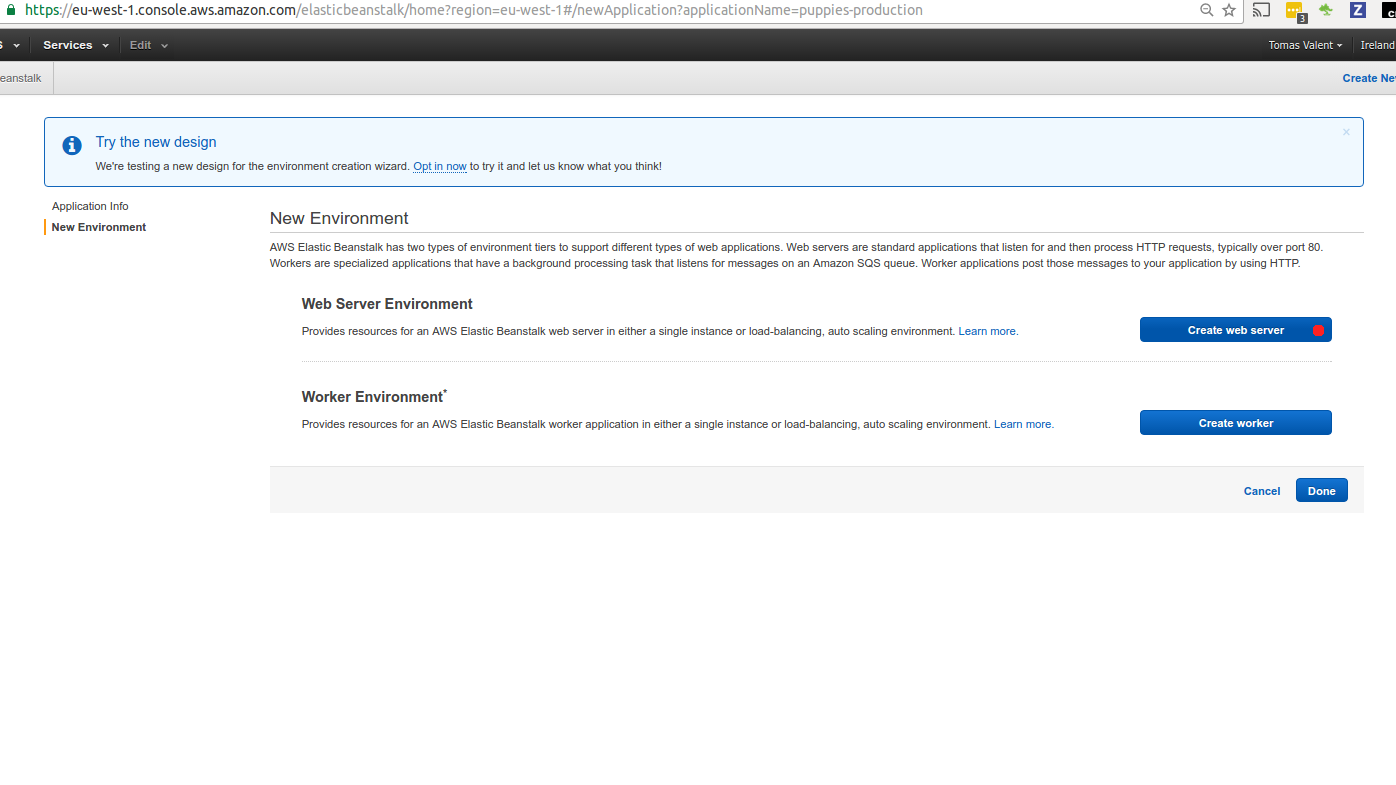Expand the Tomas Valent account menu
Viewport: 1396px width, 785px height.
(1305, 45)
